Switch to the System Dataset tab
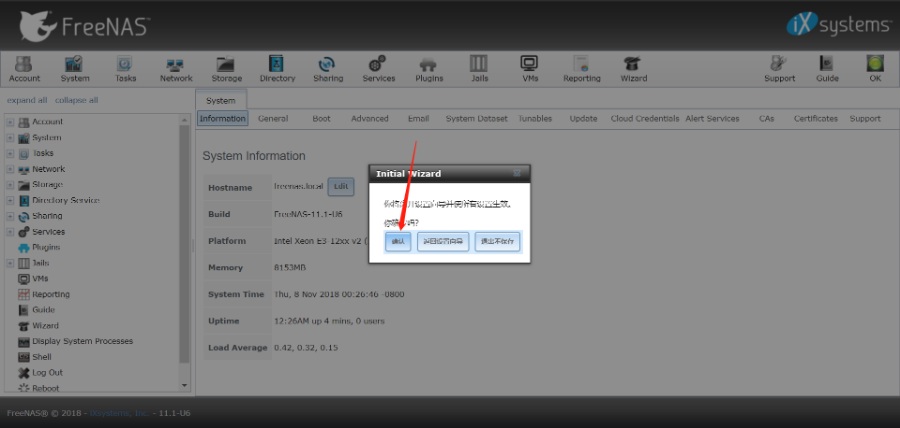 pyautogui.click(x=476, y=118)
